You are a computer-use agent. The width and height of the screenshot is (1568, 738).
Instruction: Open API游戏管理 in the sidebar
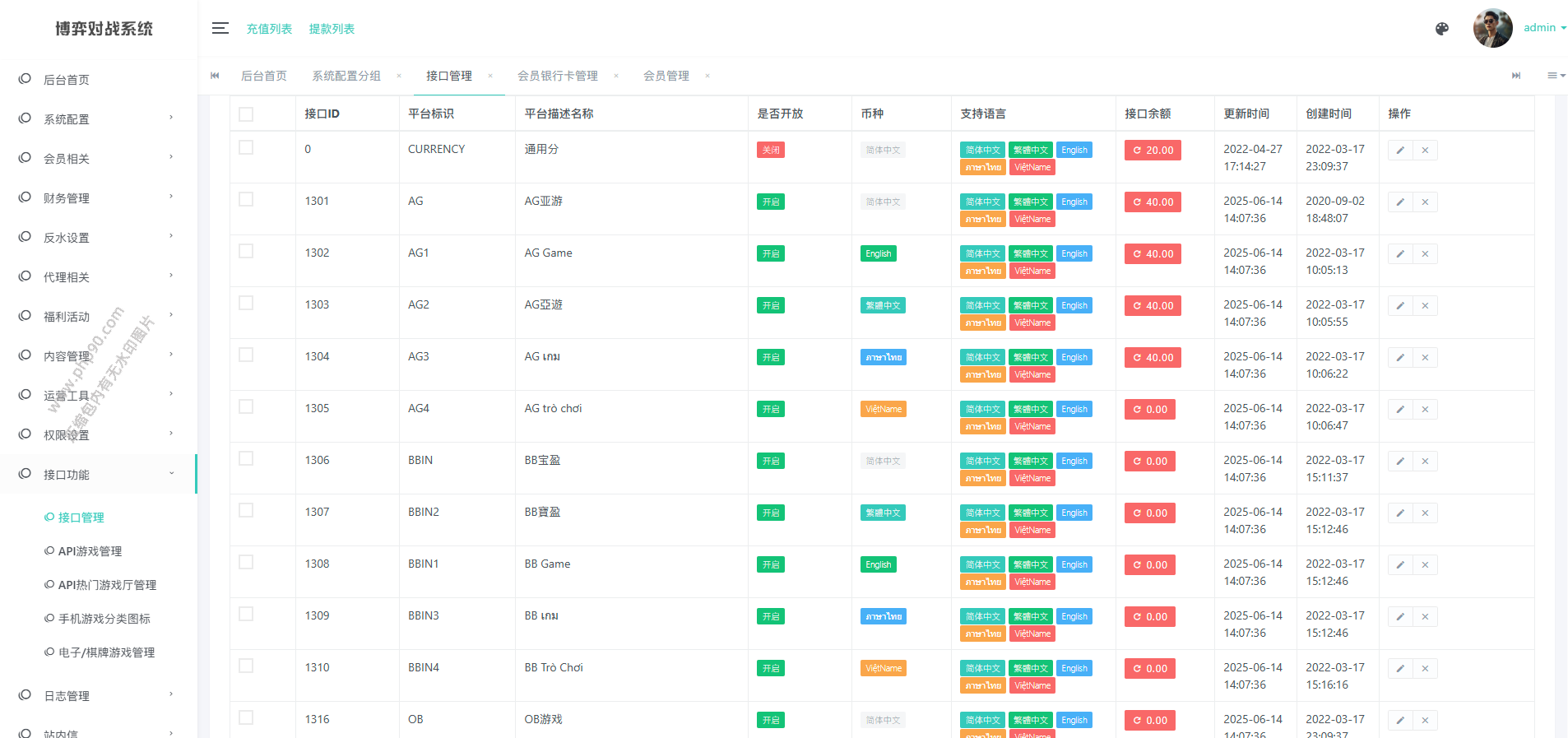(x=90, y=551)
